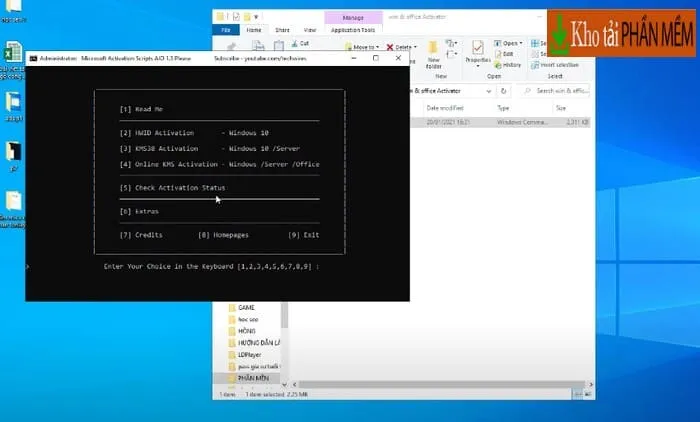Click Move to in Explorer ribbon

(x=362, y=47)
